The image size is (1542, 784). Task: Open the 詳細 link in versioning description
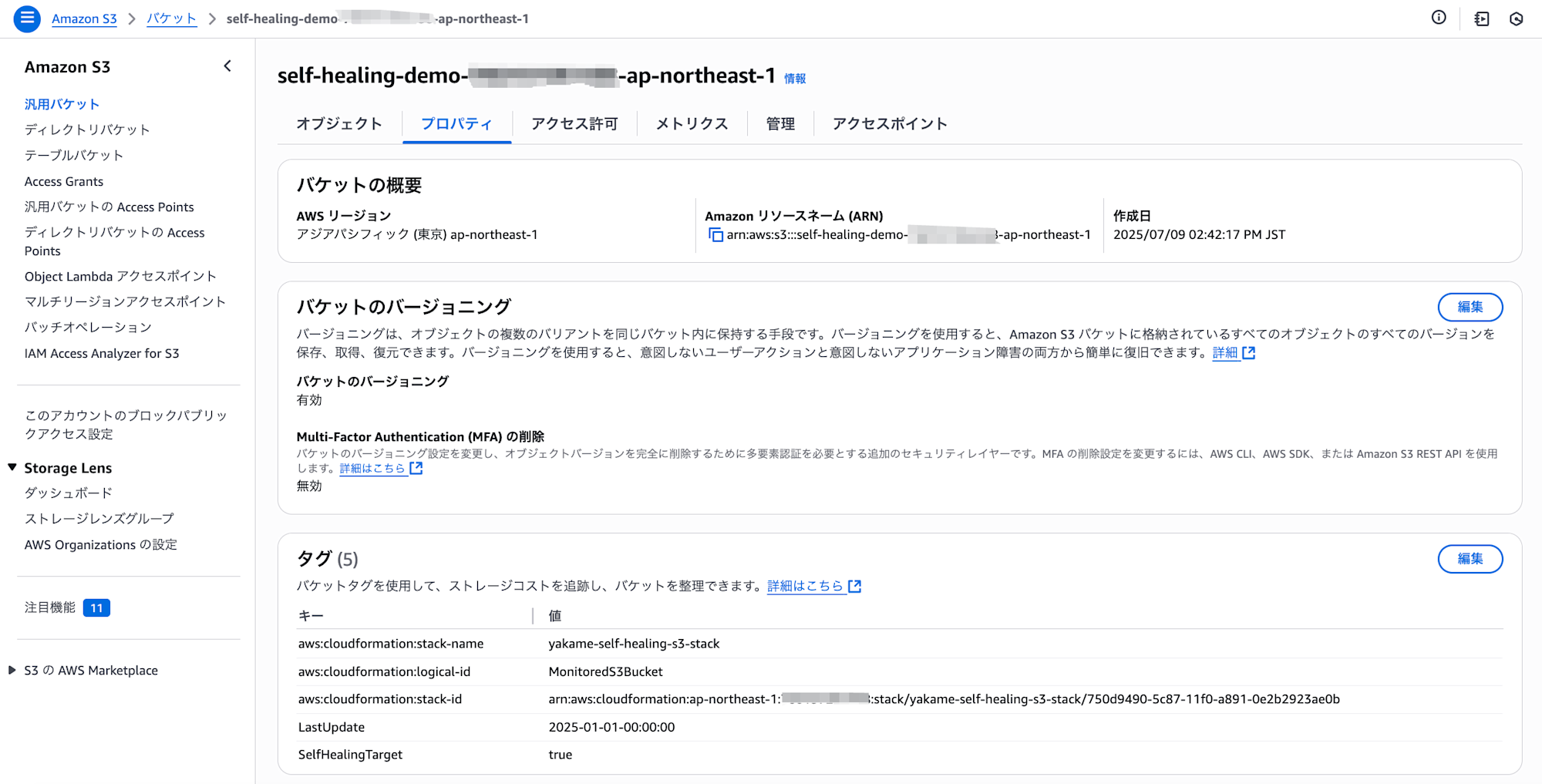pos(1225,353)
